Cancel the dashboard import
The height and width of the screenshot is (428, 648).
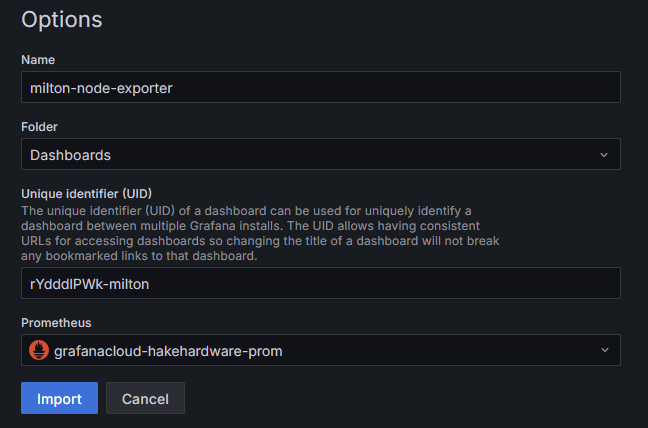click(x=145, y=398)
